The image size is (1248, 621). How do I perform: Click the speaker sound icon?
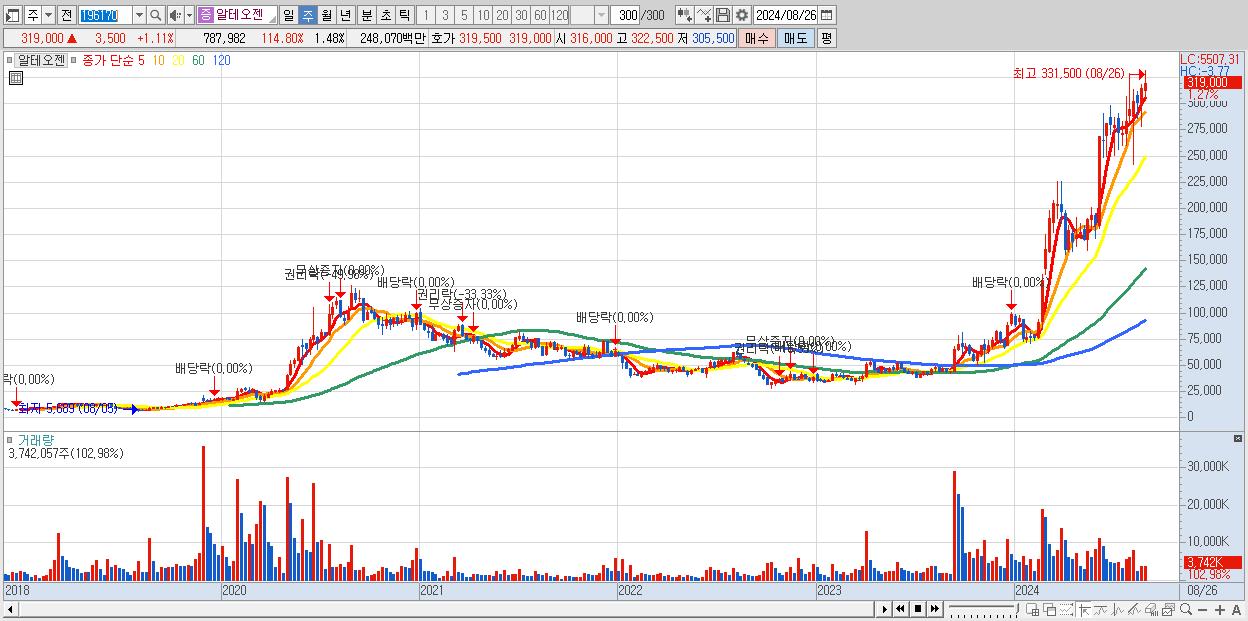(175, 15)
